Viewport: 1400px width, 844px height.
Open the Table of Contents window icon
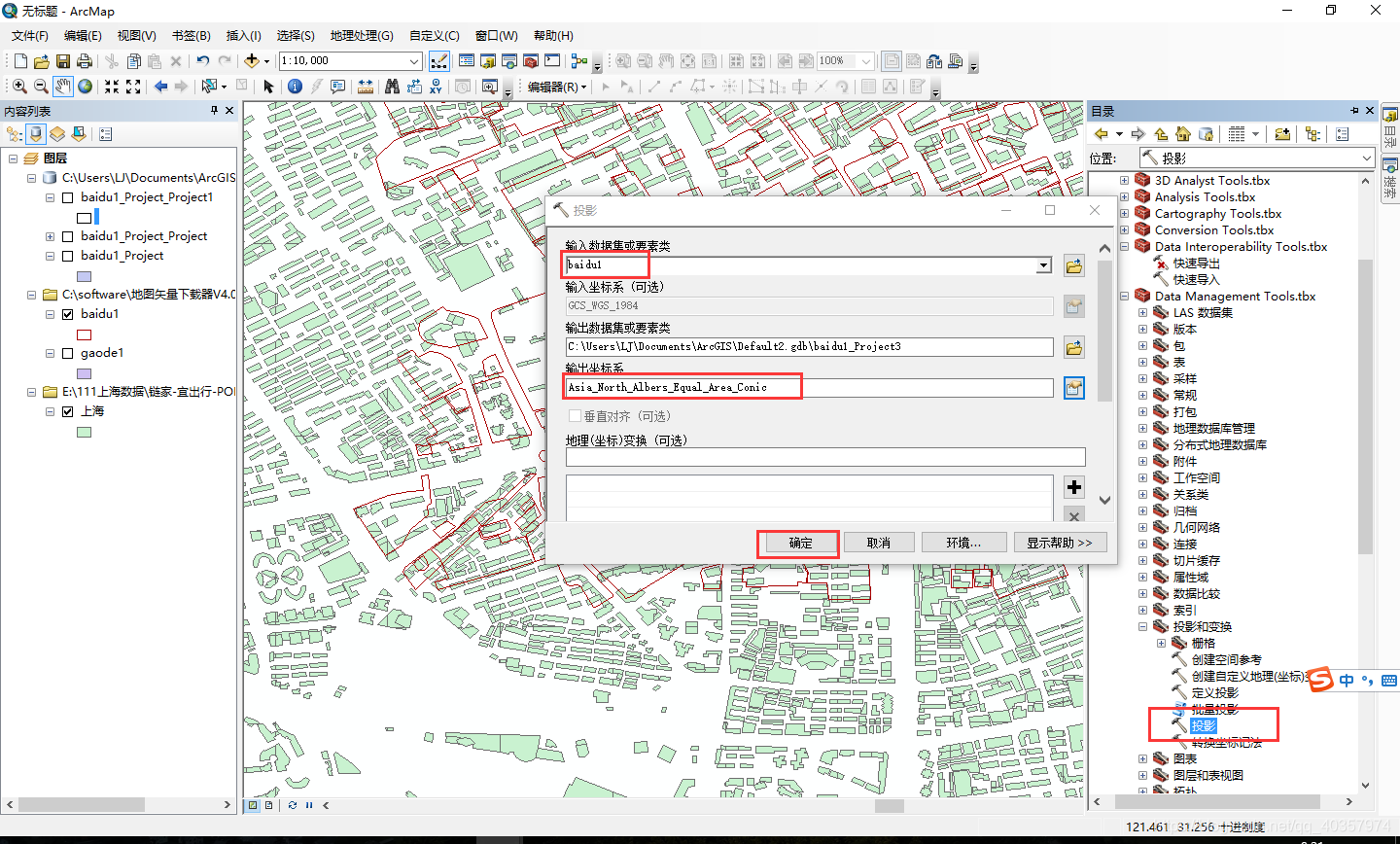click(x=467, y=60)
